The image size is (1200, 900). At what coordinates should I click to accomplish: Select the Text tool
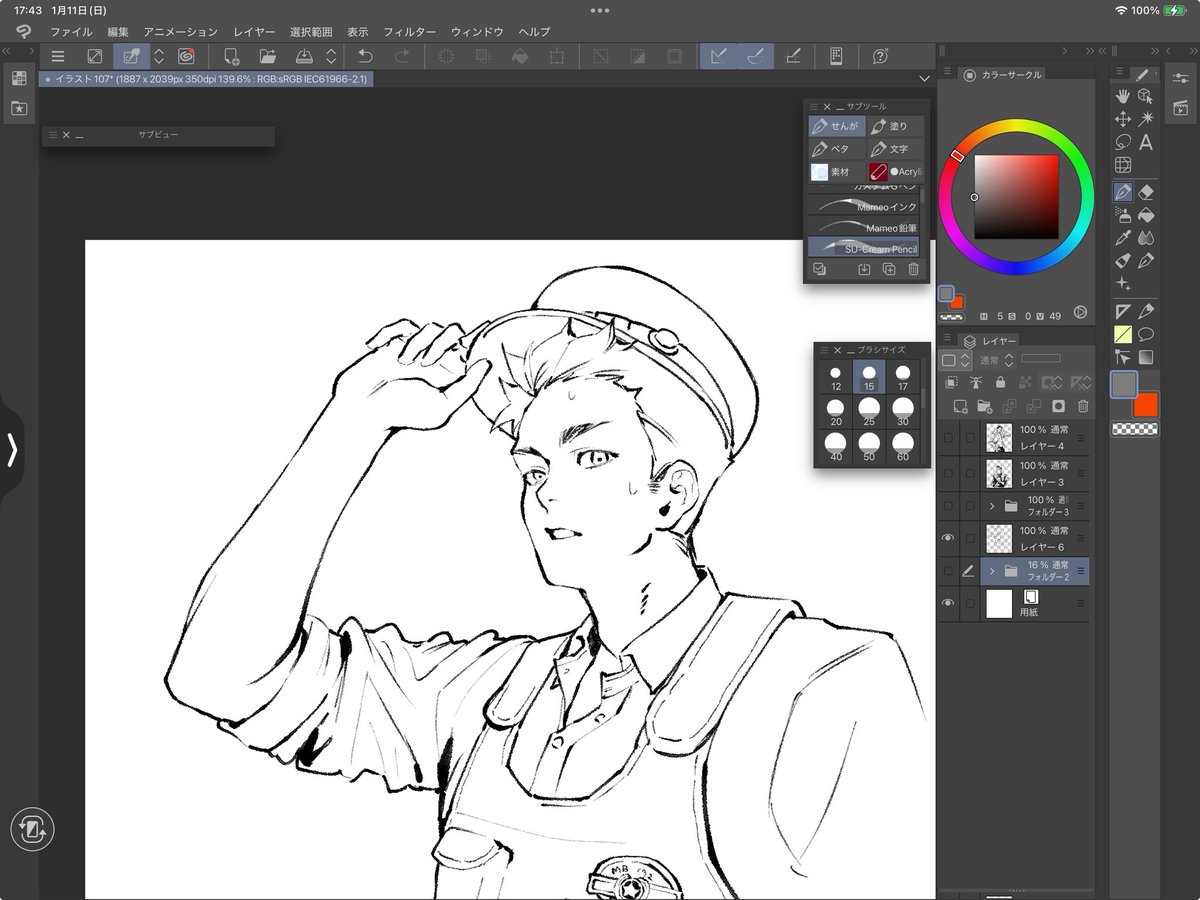point(1146,142)
